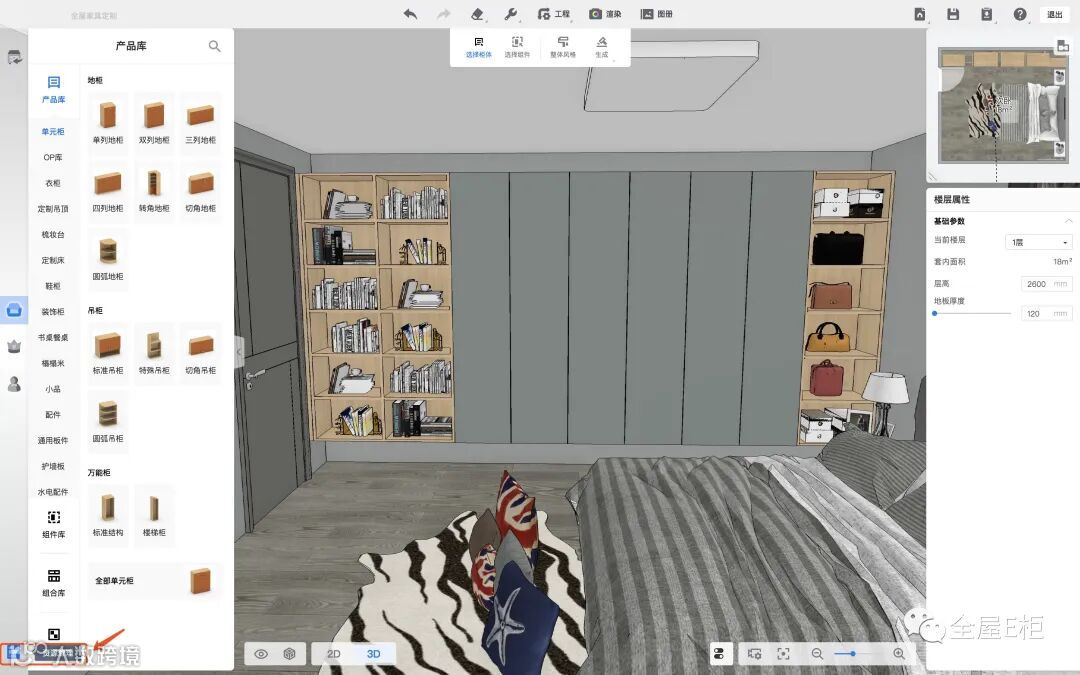Select the 配件 accessories category

53,415
